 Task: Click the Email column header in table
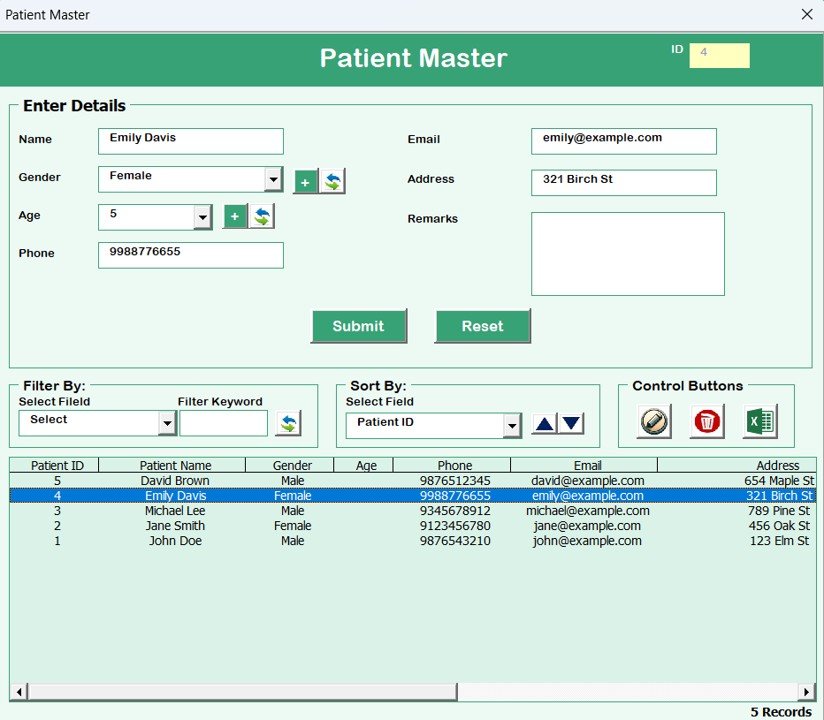(584, 465)
